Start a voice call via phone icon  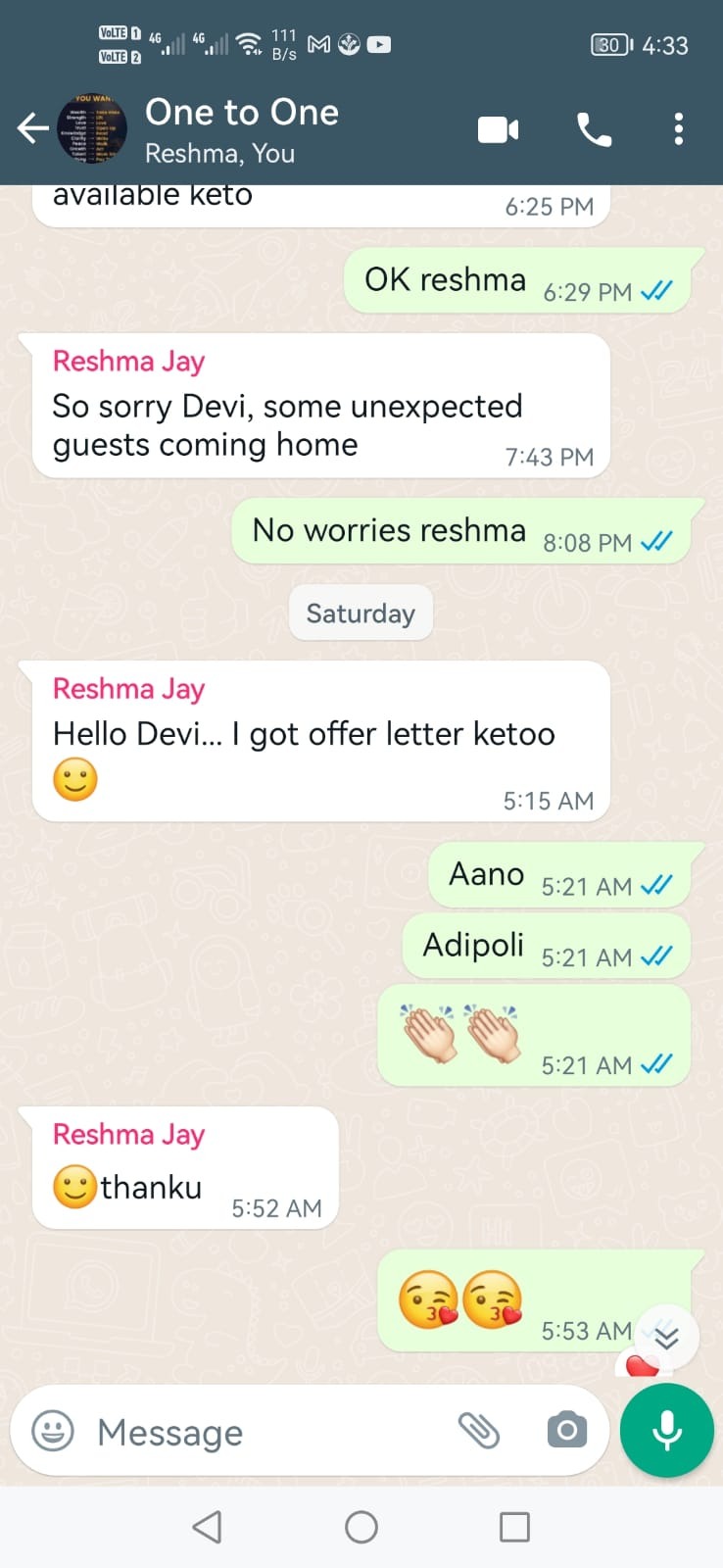(x=594, y=129)
